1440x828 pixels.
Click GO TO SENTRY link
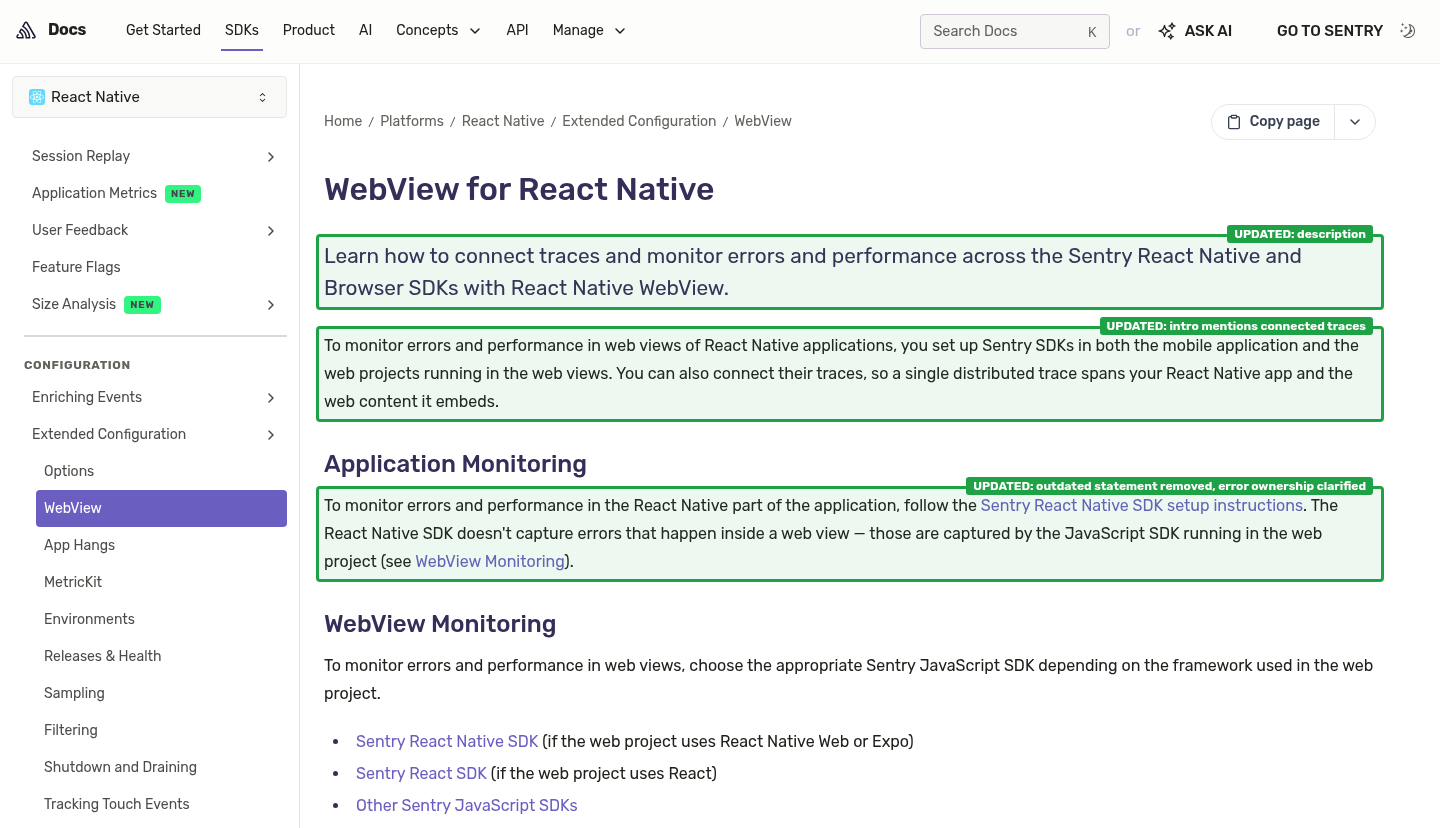point(1330,31)
